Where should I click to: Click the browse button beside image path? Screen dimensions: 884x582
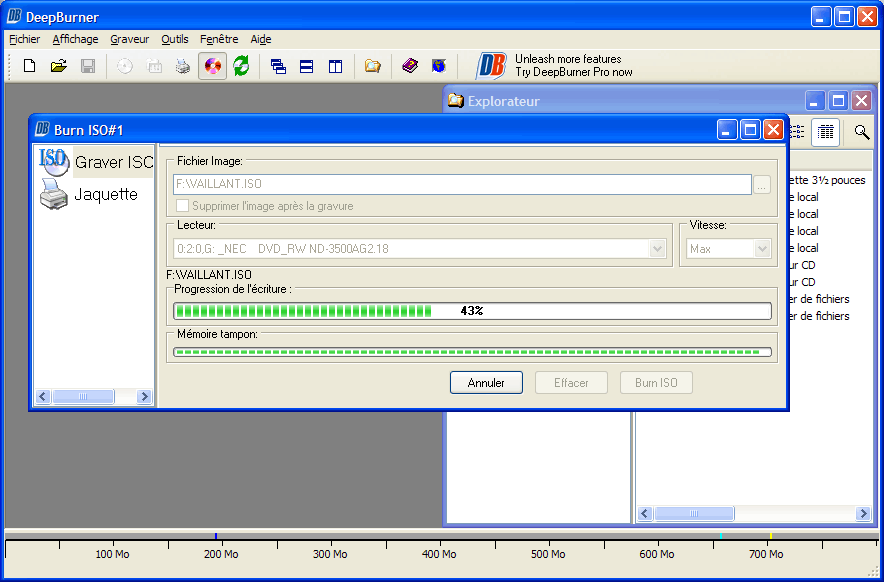click(763, 184)
